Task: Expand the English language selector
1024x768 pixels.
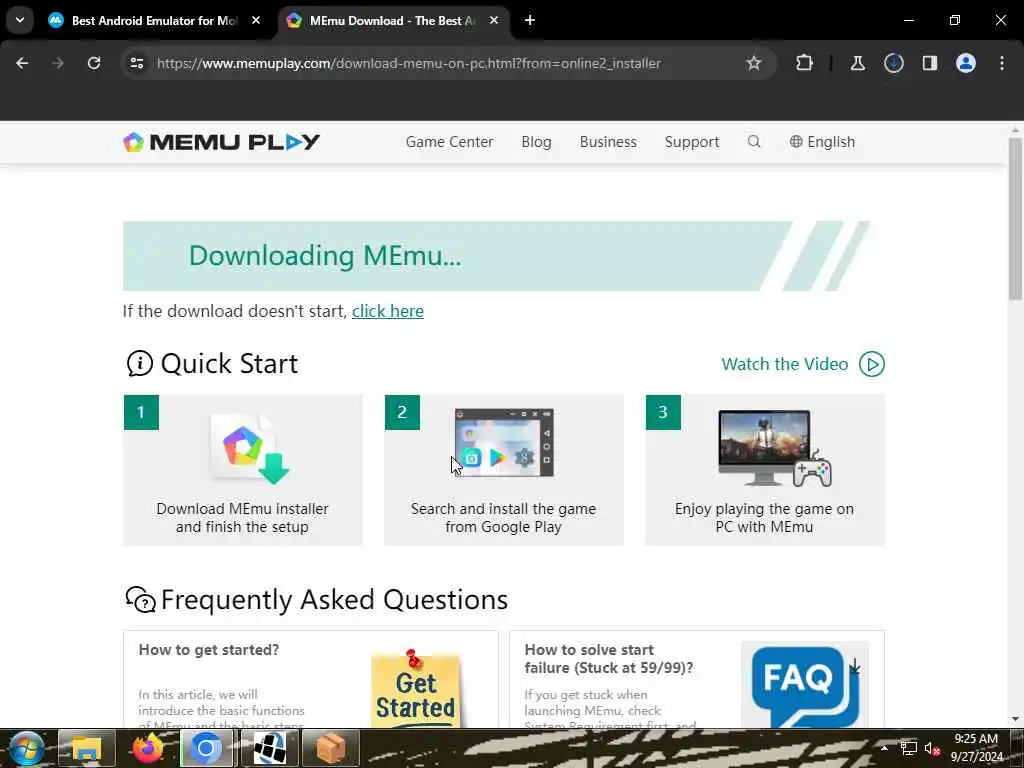Action: click(x=822, y=142)
